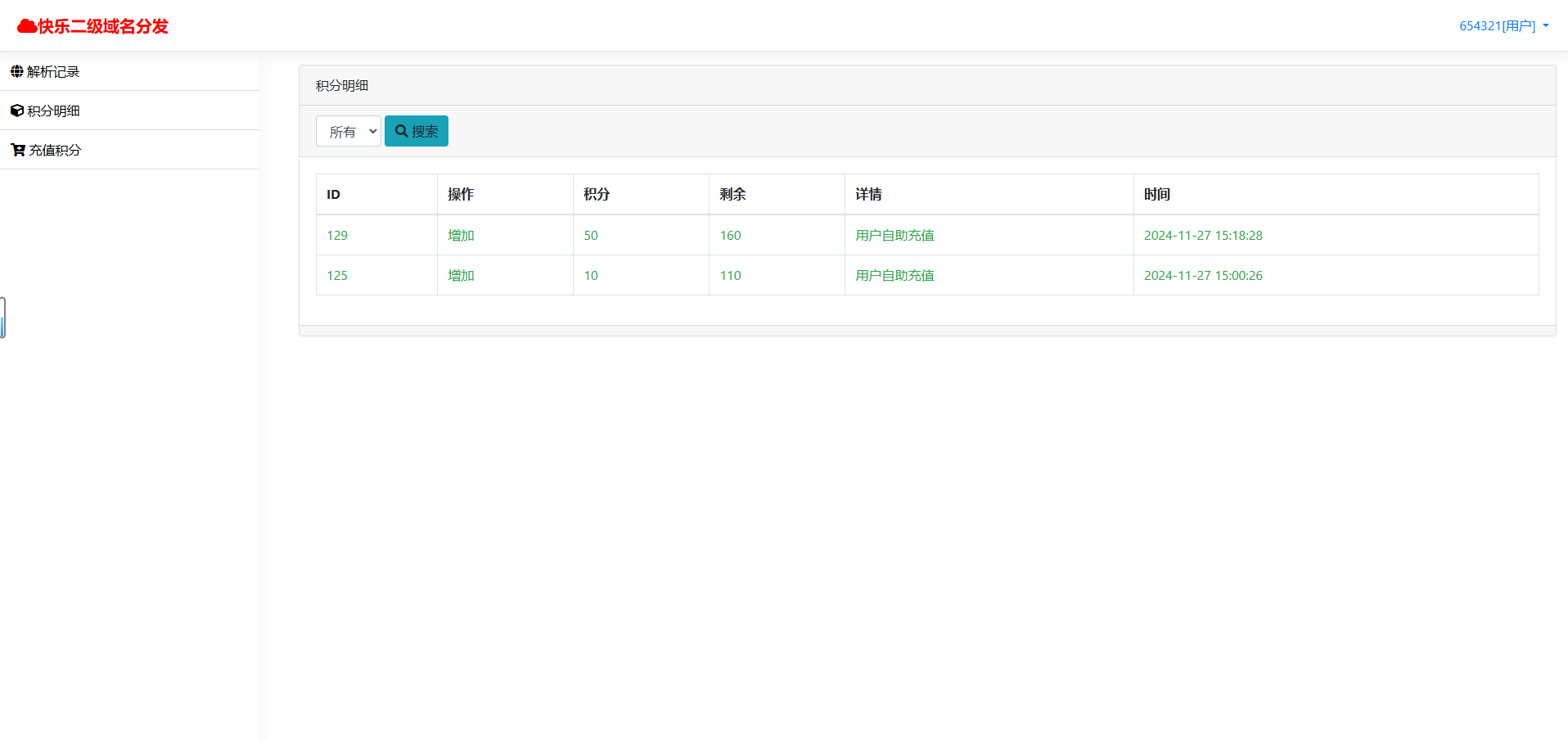Click the remaining balance 110
Screen dimensions: 1568x740
click(730, 276)
